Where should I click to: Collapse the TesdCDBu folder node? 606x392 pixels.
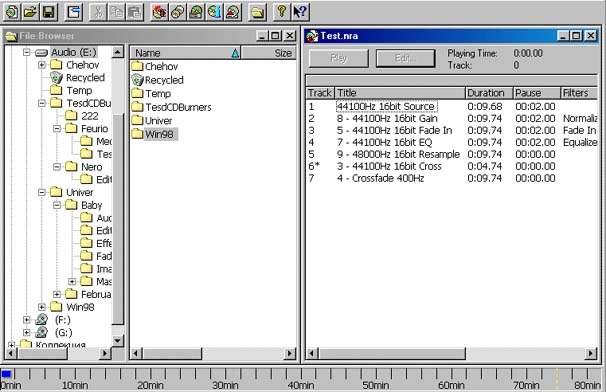(42, 103)
